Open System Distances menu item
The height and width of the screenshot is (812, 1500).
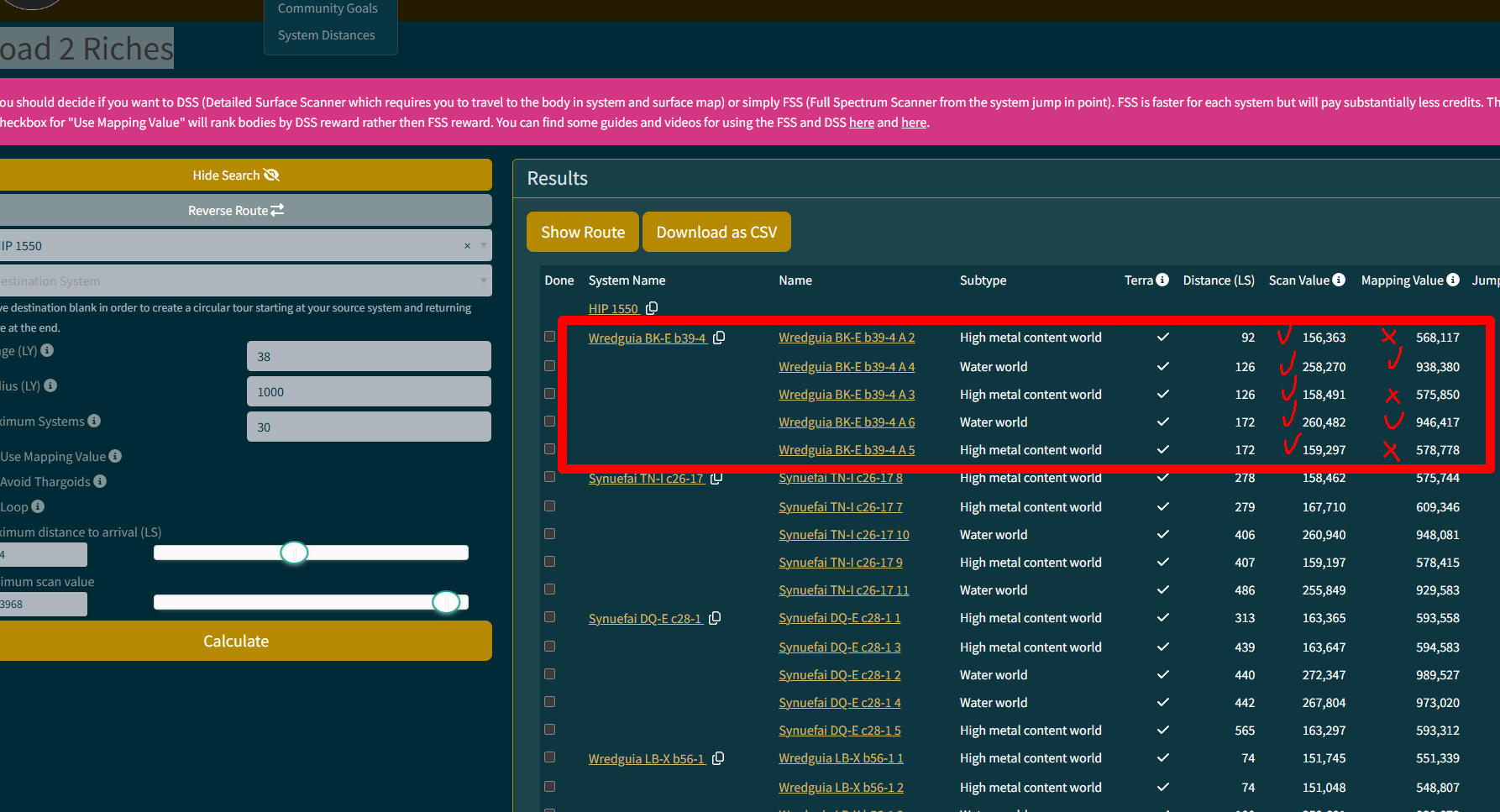click(x=327, y=35)
